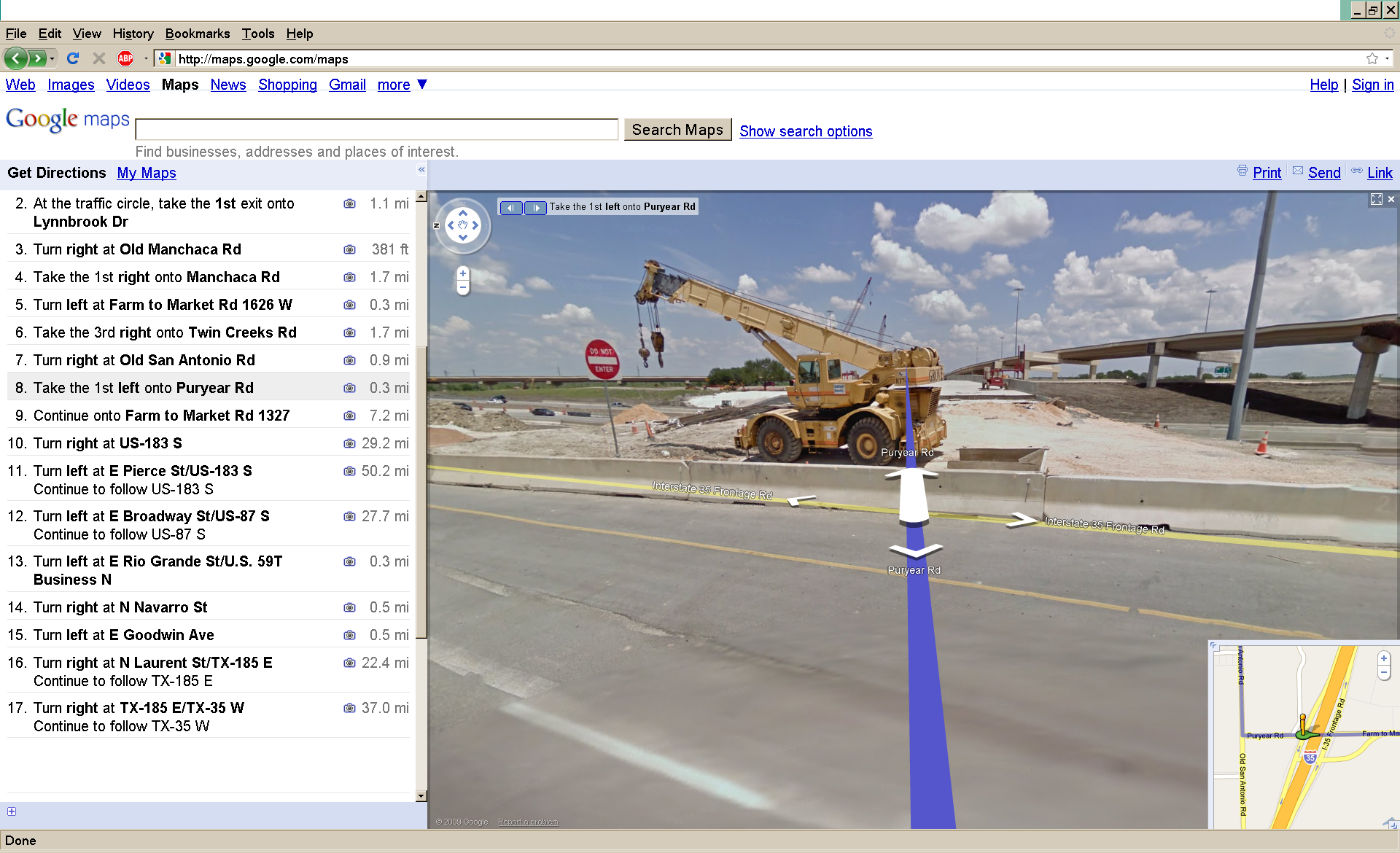1400x853 pixels.
Task: Open the History menu
Action: pos(133,34)
